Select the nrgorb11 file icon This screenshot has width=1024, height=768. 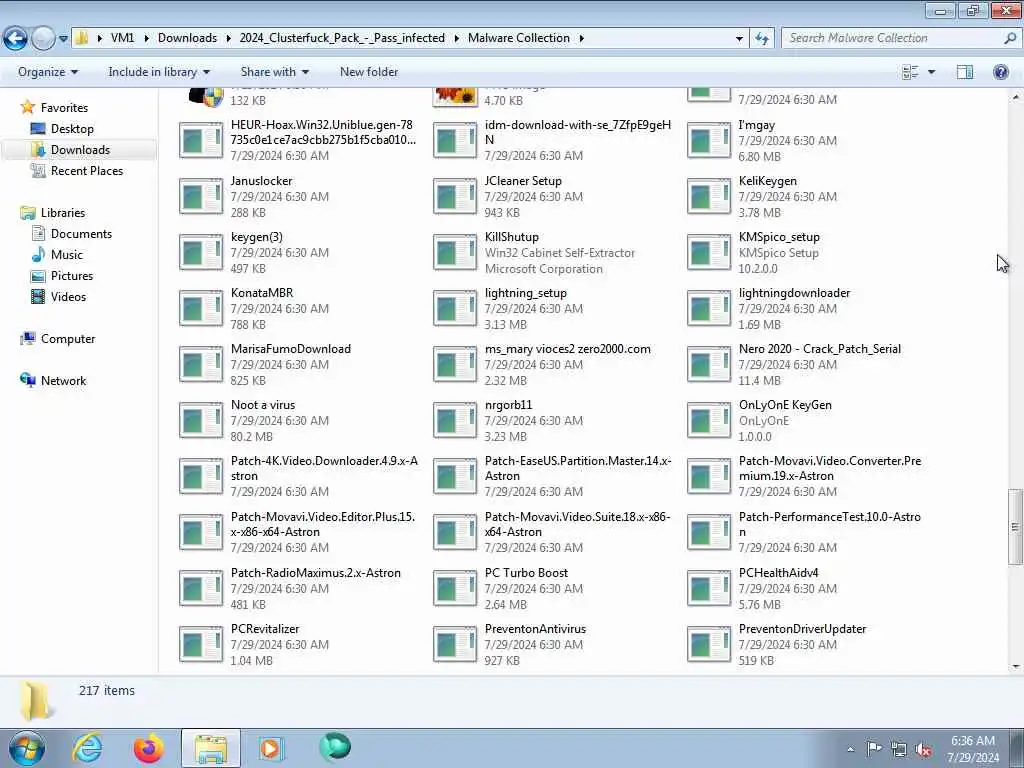pyautogui.click(x=455, y=421)
